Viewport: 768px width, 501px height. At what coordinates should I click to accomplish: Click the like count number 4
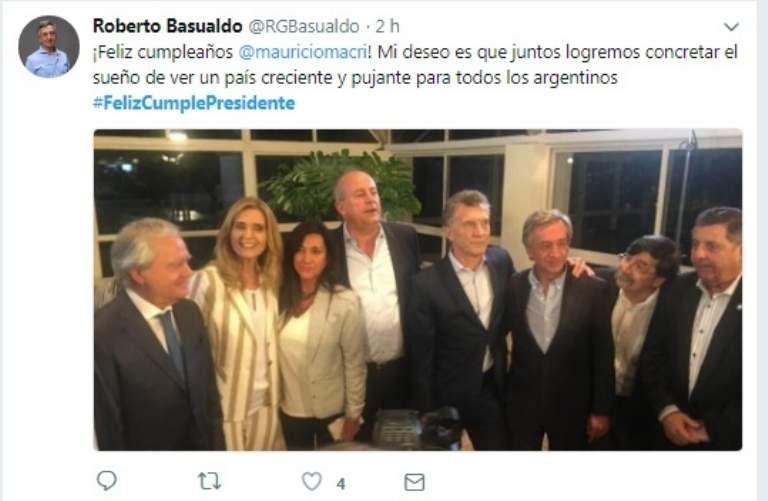(x=341, y=484)
